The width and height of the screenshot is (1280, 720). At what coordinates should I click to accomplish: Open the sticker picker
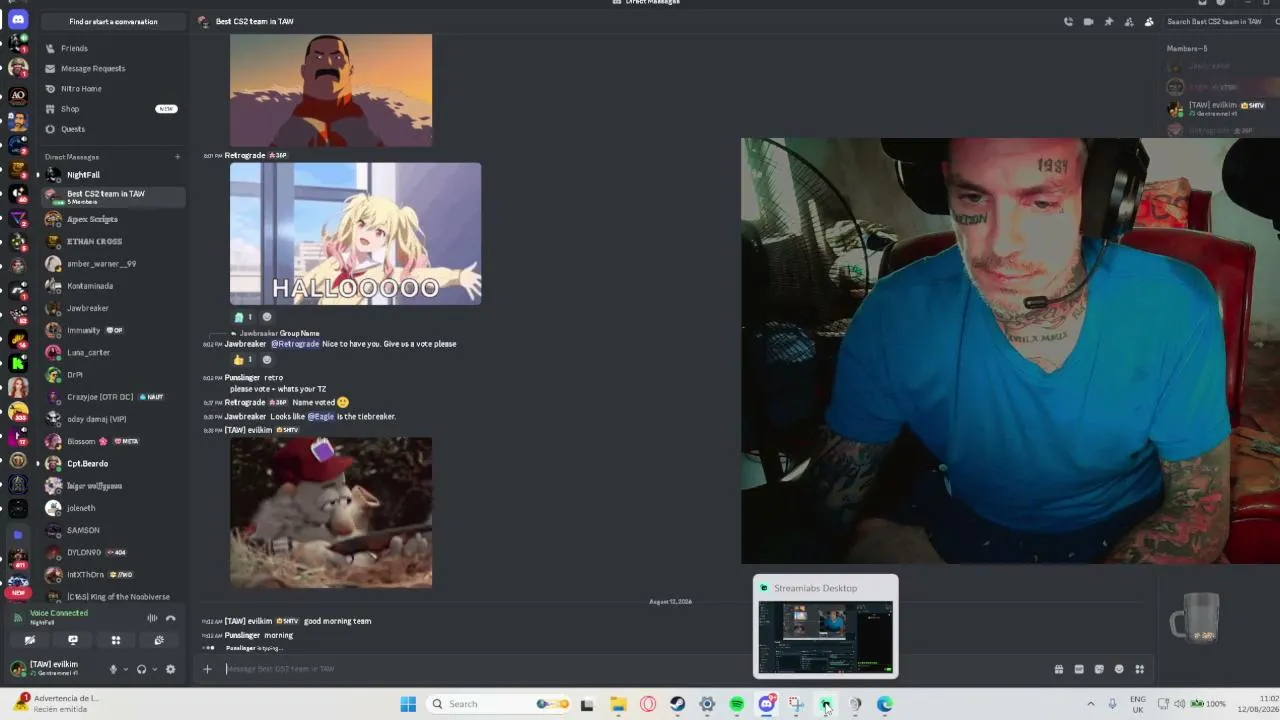point(1099,669)
